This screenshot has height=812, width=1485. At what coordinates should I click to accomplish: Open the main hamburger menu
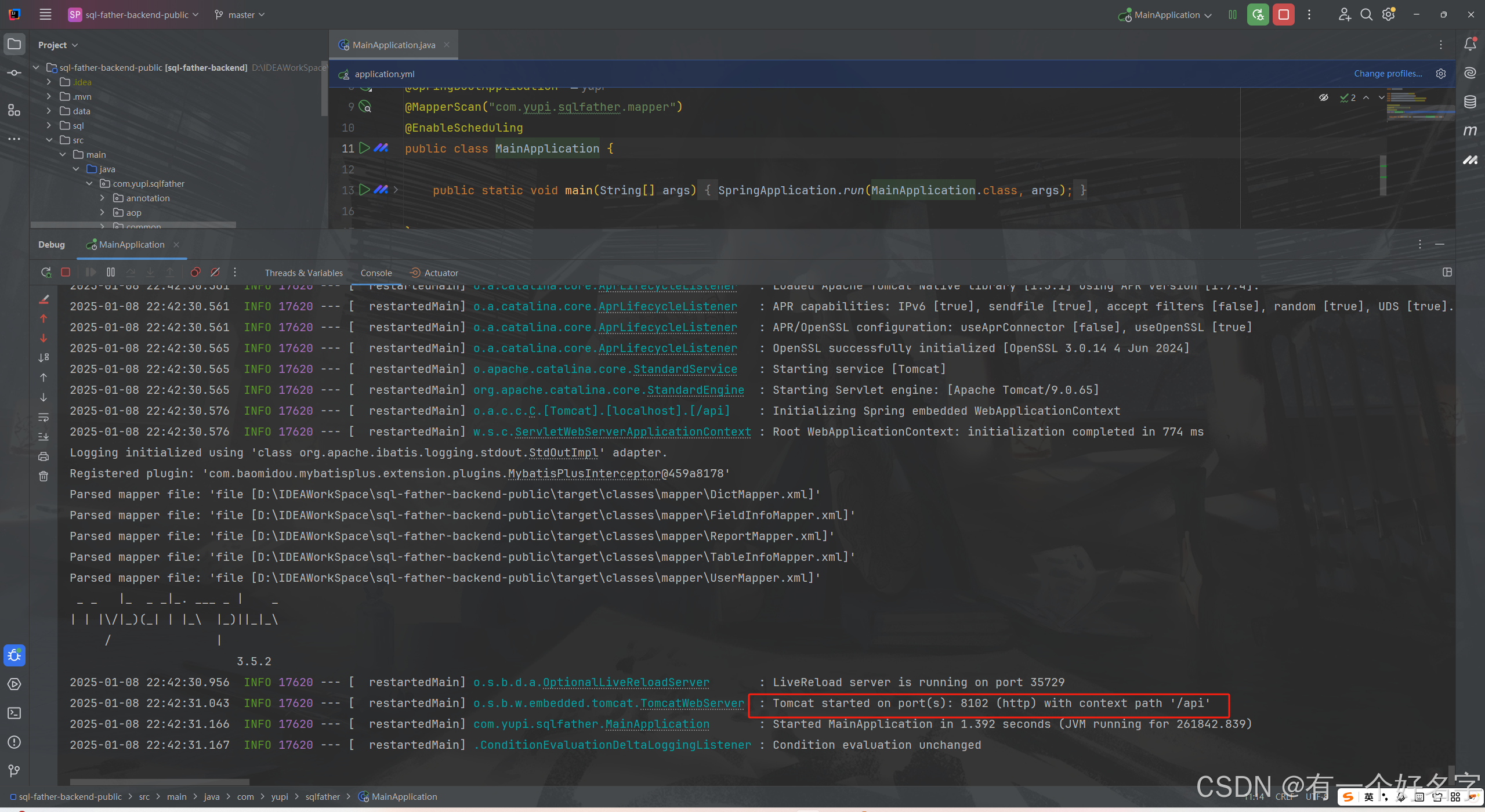click(x=45, y=14)
